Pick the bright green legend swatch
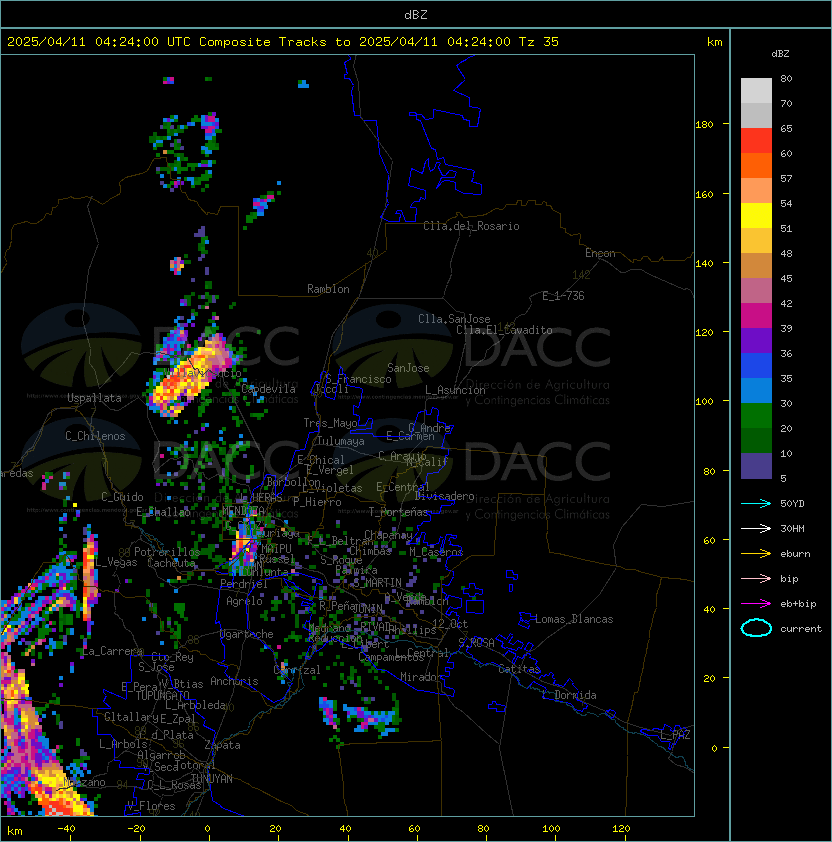 [x=756, y=416]
